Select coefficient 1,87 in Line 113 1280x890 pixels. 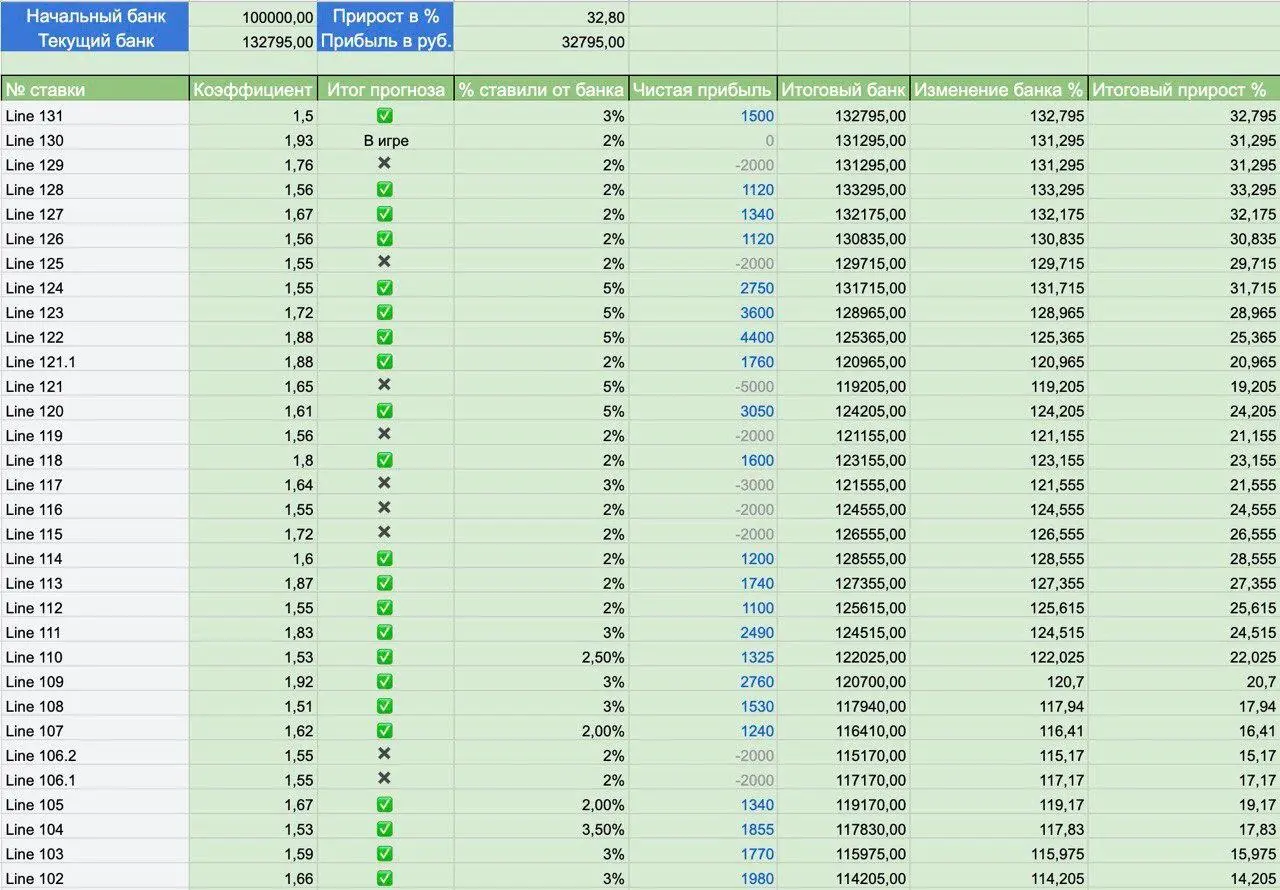(x=298, y=584)
